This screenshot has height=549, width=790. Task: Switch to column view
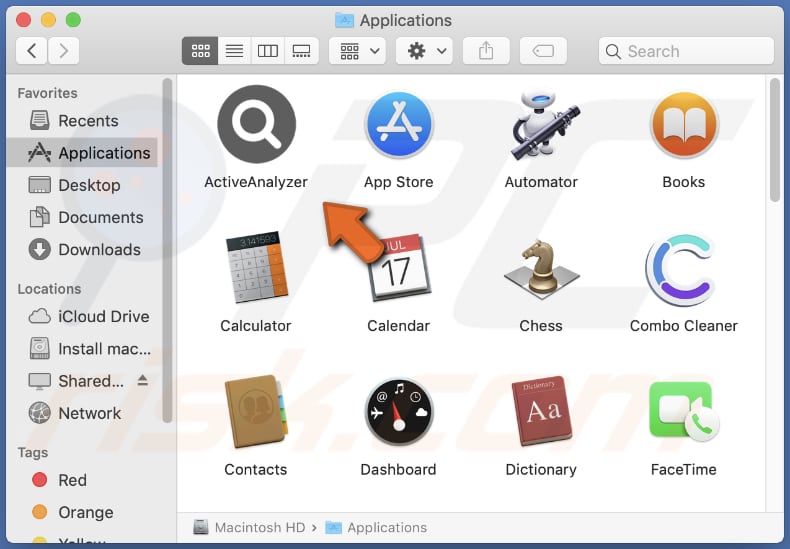[268, 51]
